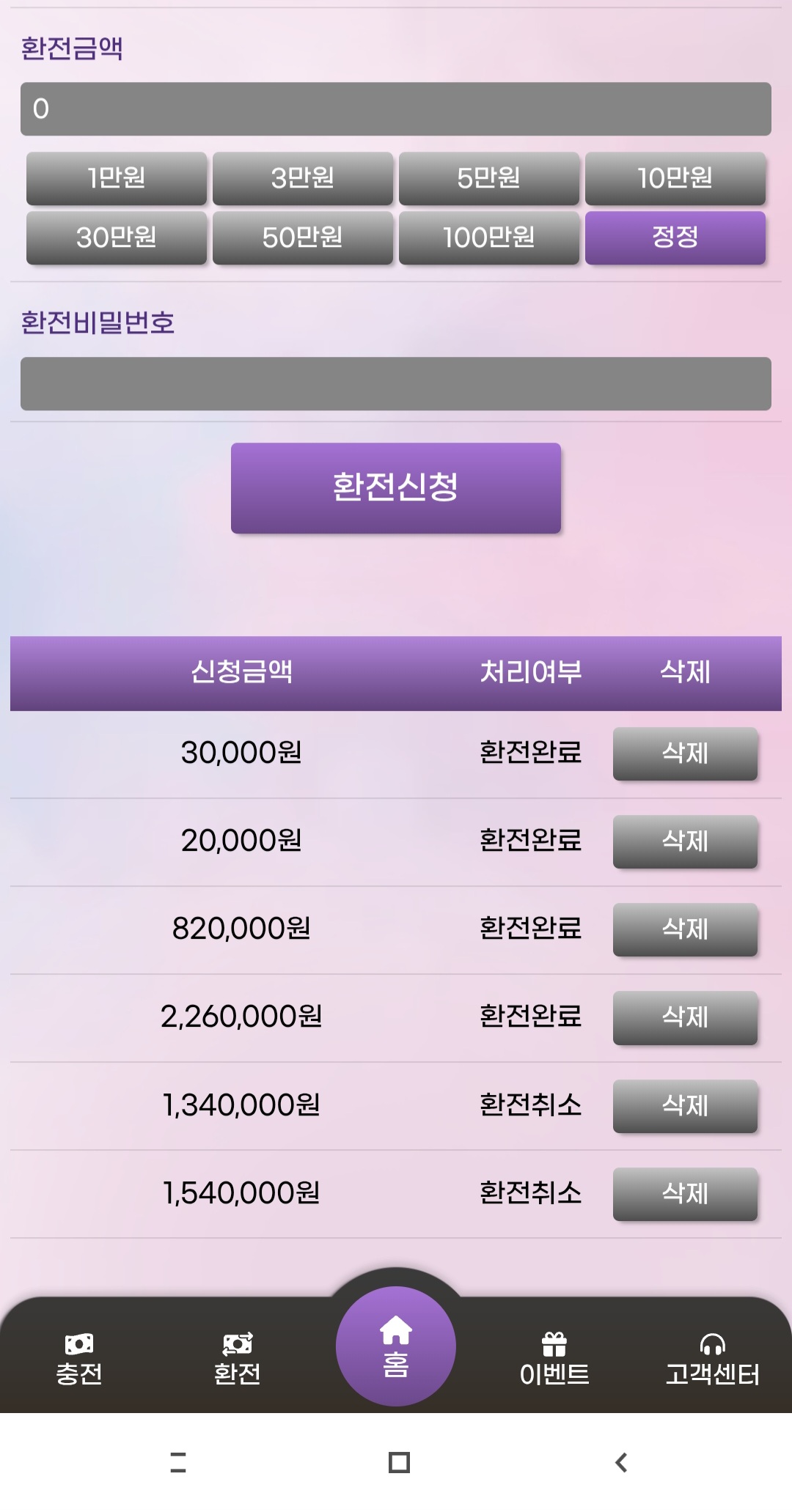792x1512 pixels.
Task: Submit with the 환전신청 button
Action: (x=396, y=487)
